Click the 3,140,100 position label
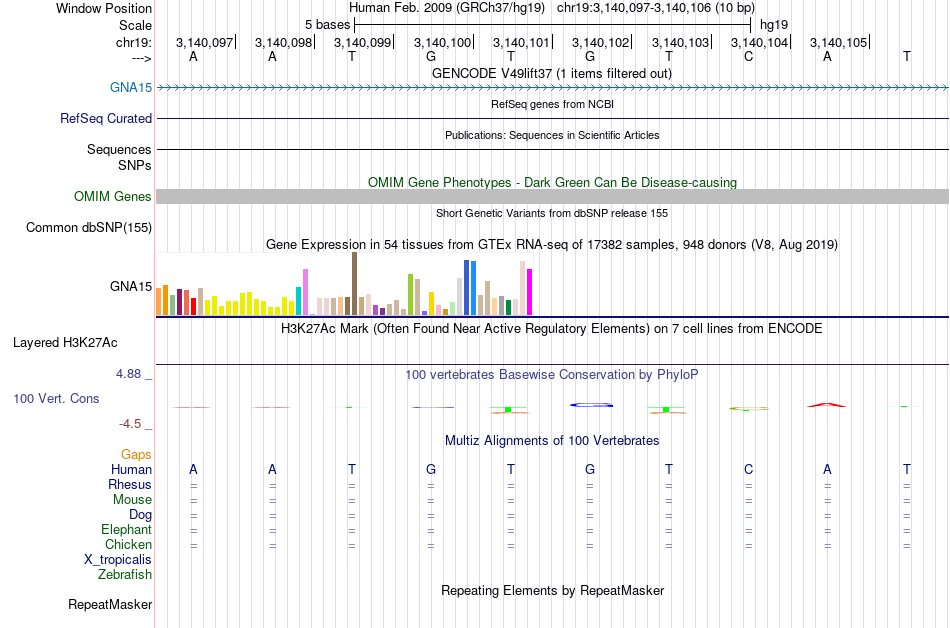This screenshot has height=628, width=950. 443,42
